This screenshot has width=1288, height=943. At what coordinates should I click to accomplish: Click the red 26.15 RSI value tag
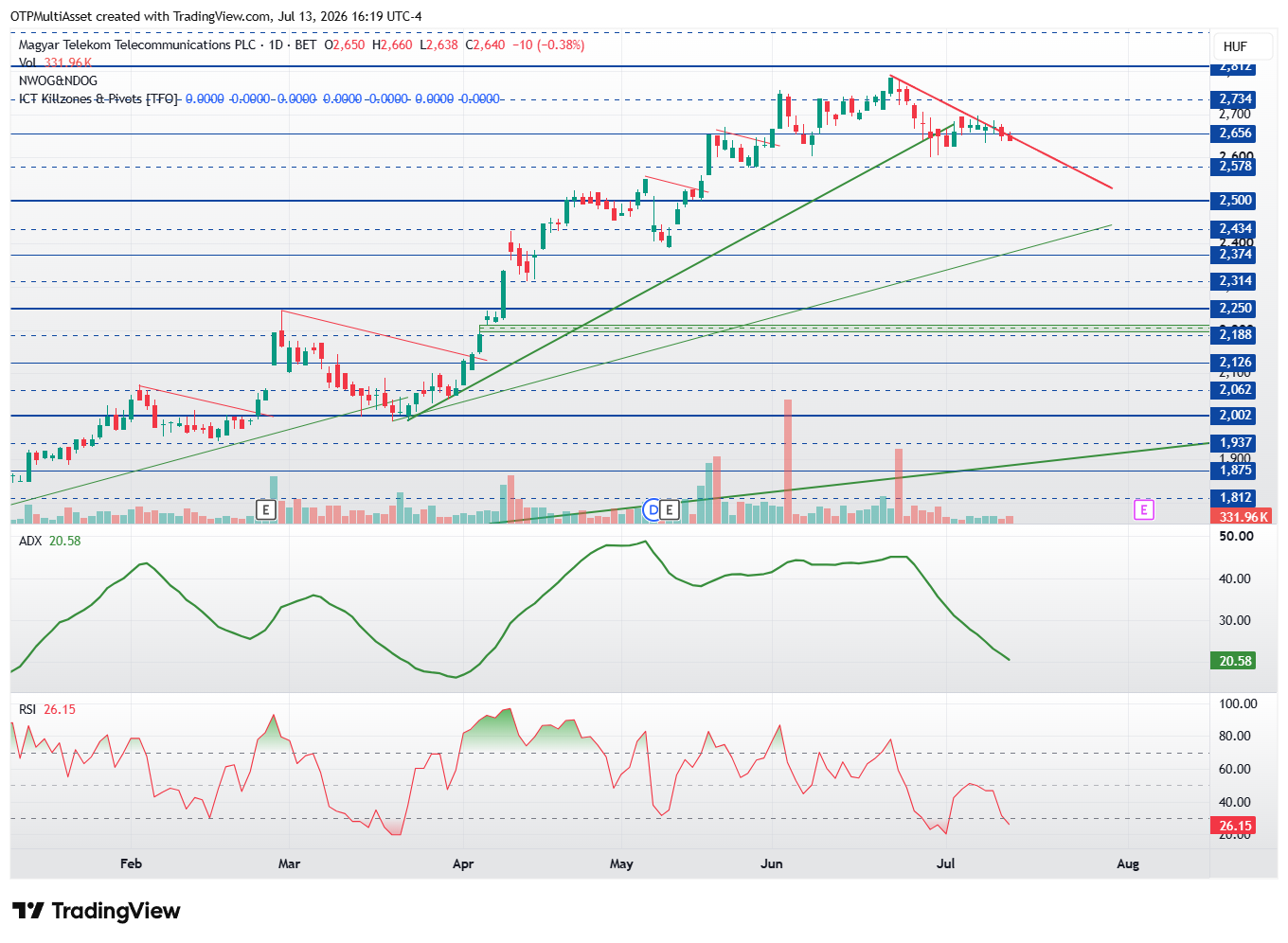[x=1233, y=826]
